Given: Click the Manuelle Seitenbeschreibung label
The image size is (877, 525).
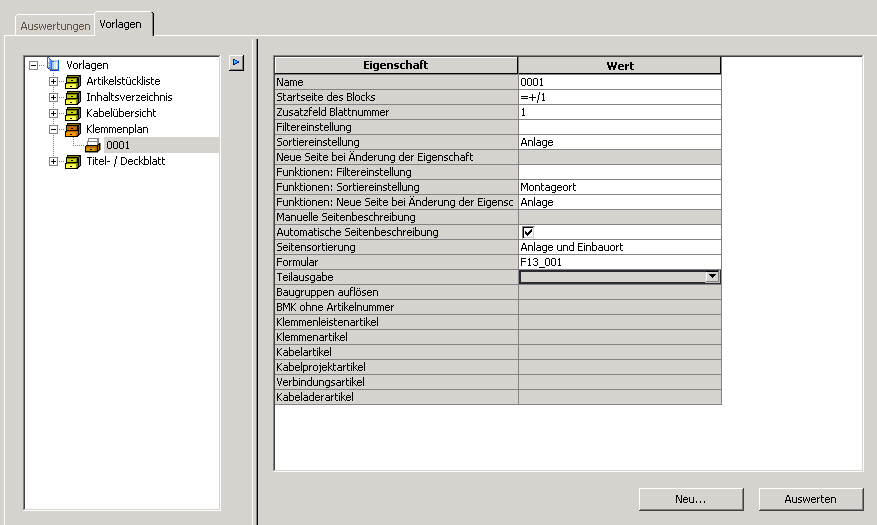Looking at the screenshot, I should 346,217.
